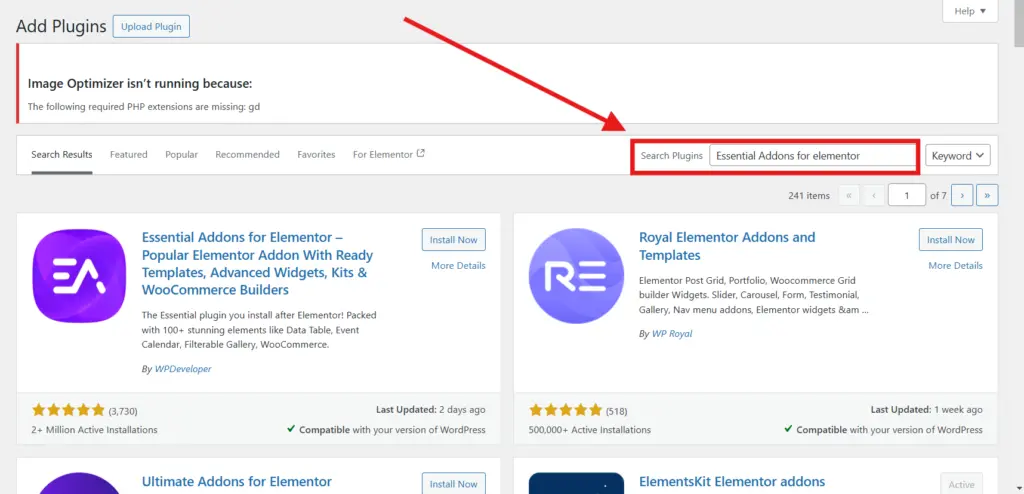Image resolution: width=1024 pixels, height=494 pixels.
Task: Click the 'of 7' pages text
Action: 938,195
